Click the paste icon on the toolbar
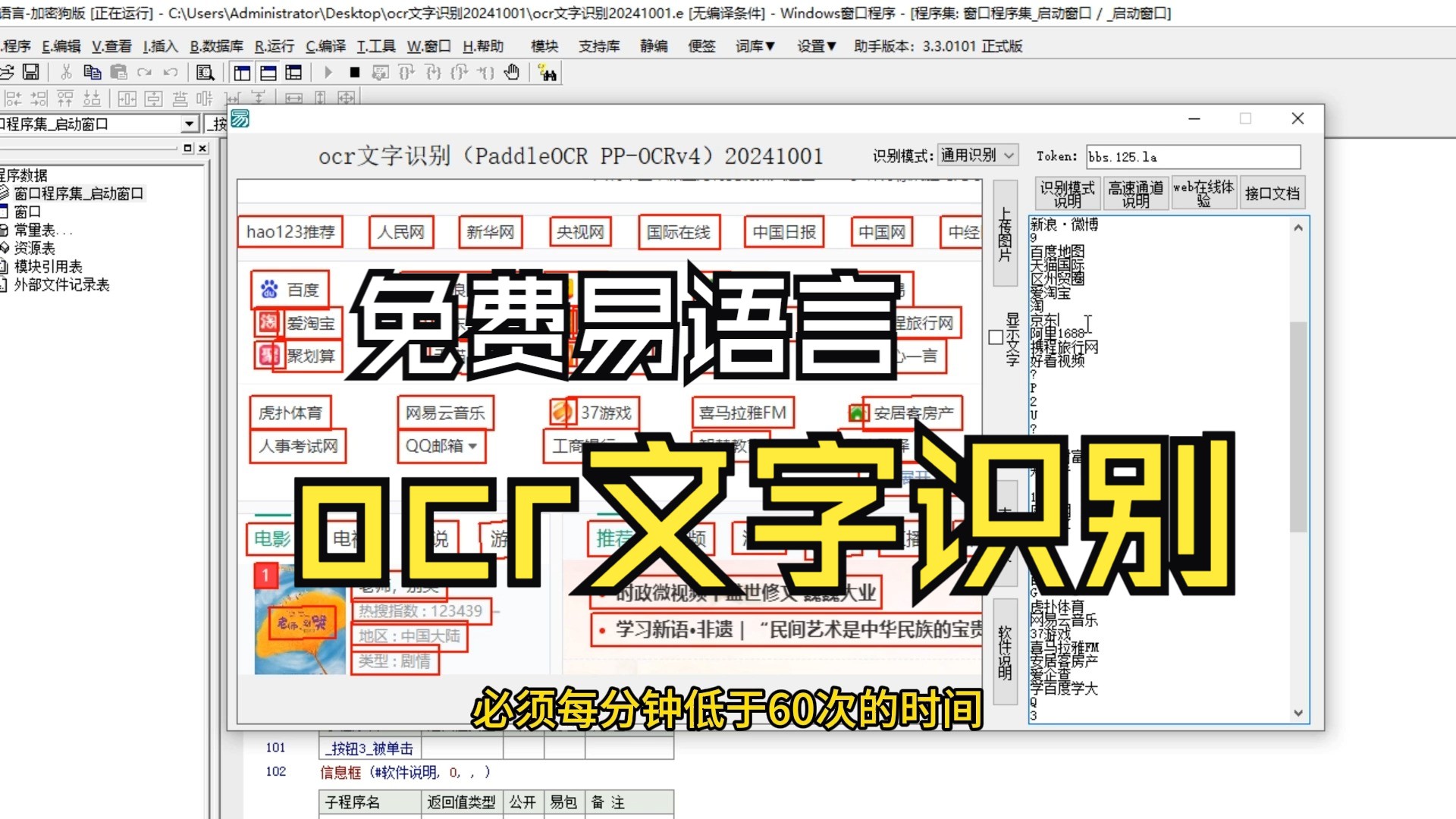The width and height of the screenshot is (1456, 819). (x=118, y=72)
